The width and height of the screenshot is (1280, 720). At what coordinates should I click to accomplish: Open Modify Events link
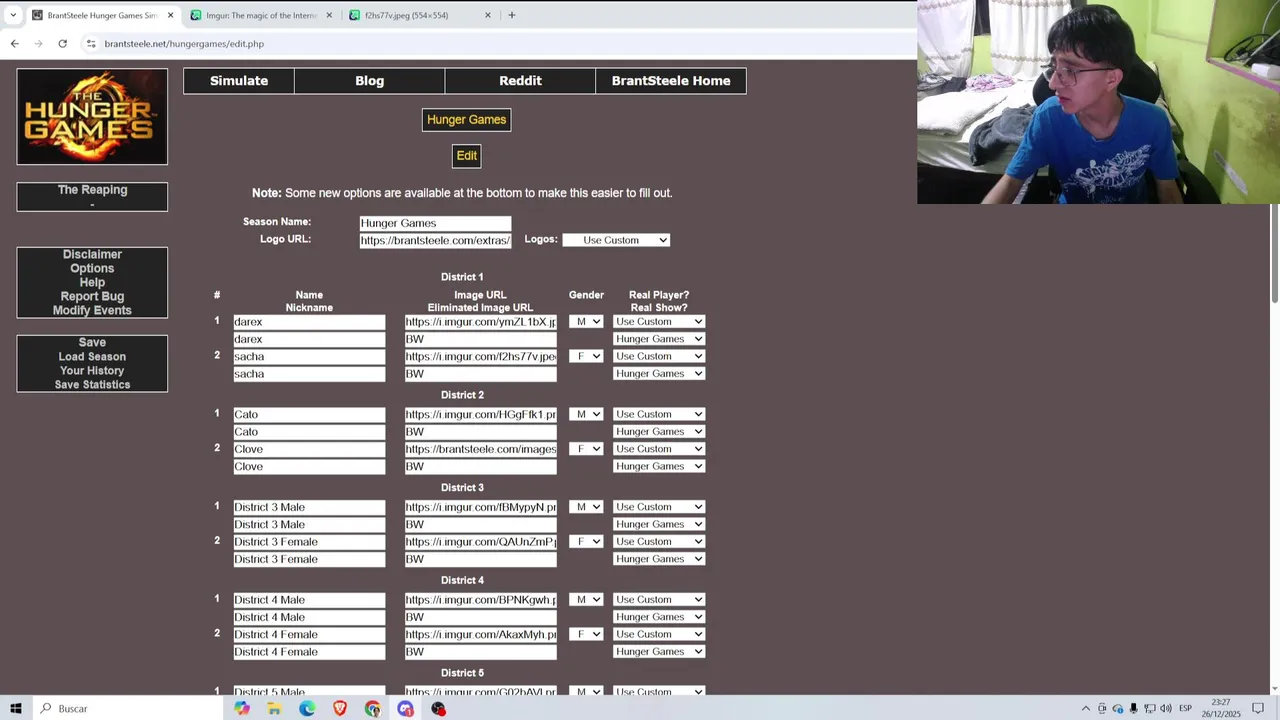(x=92, y=311)
